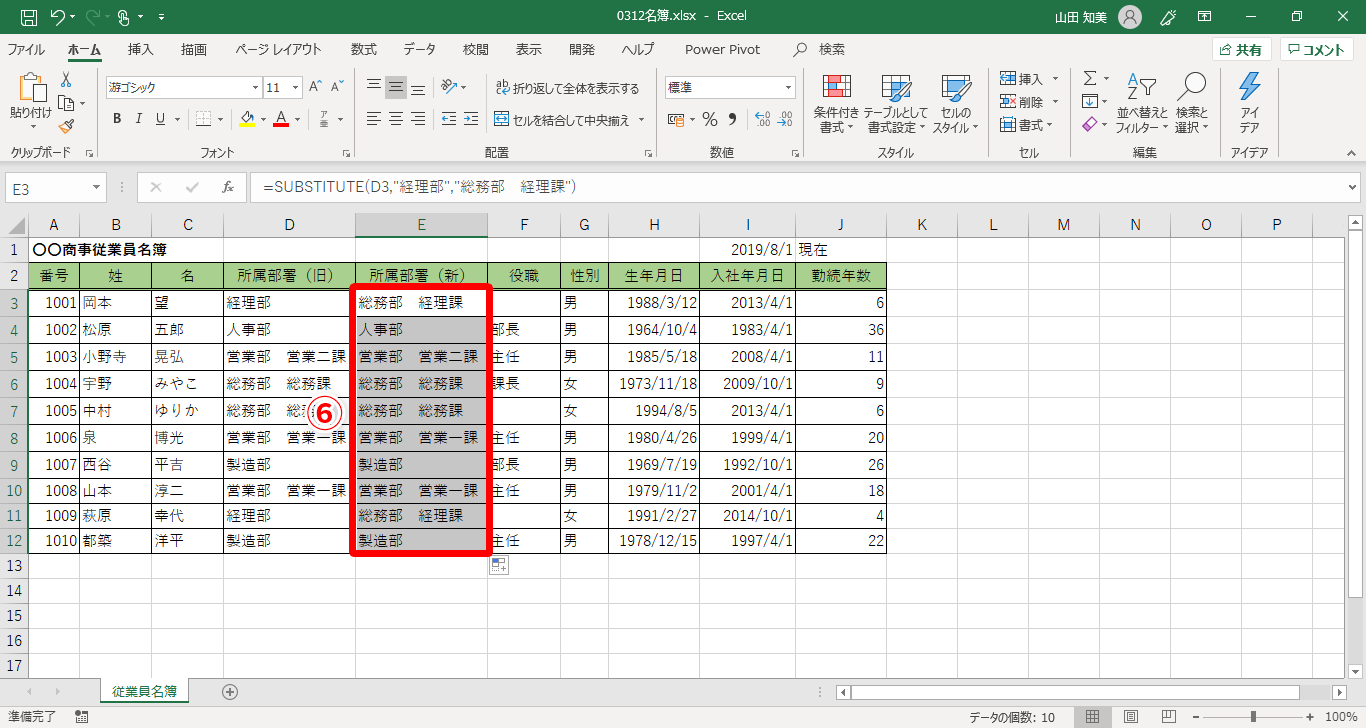Open the 並べ替えとフィルター dropdown
This screenshot has width=1366, height=728.
click(1142, 104)
